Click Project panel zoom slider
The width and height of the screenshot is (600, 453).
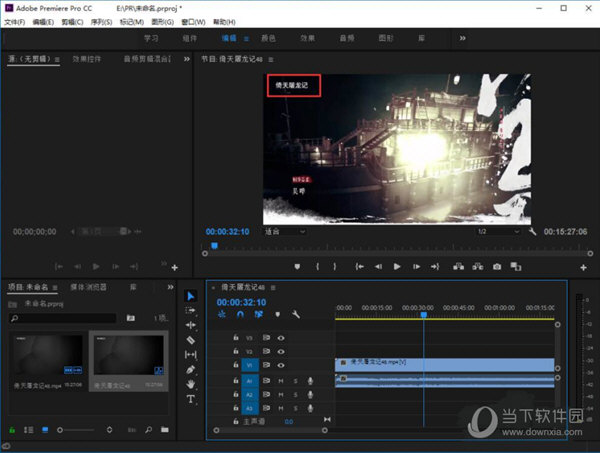click(75, 430)
